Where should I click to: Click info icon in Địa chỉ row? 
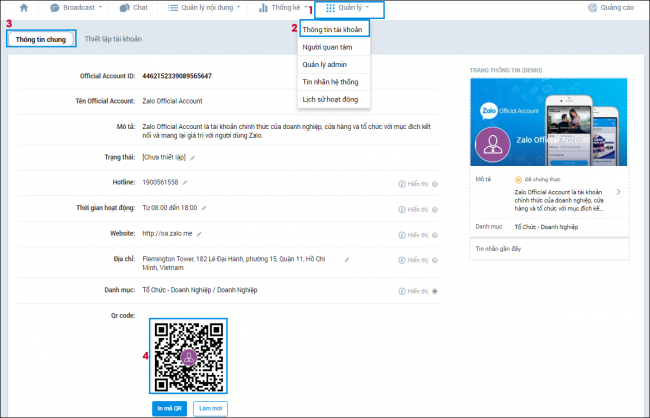click(402, 260)
